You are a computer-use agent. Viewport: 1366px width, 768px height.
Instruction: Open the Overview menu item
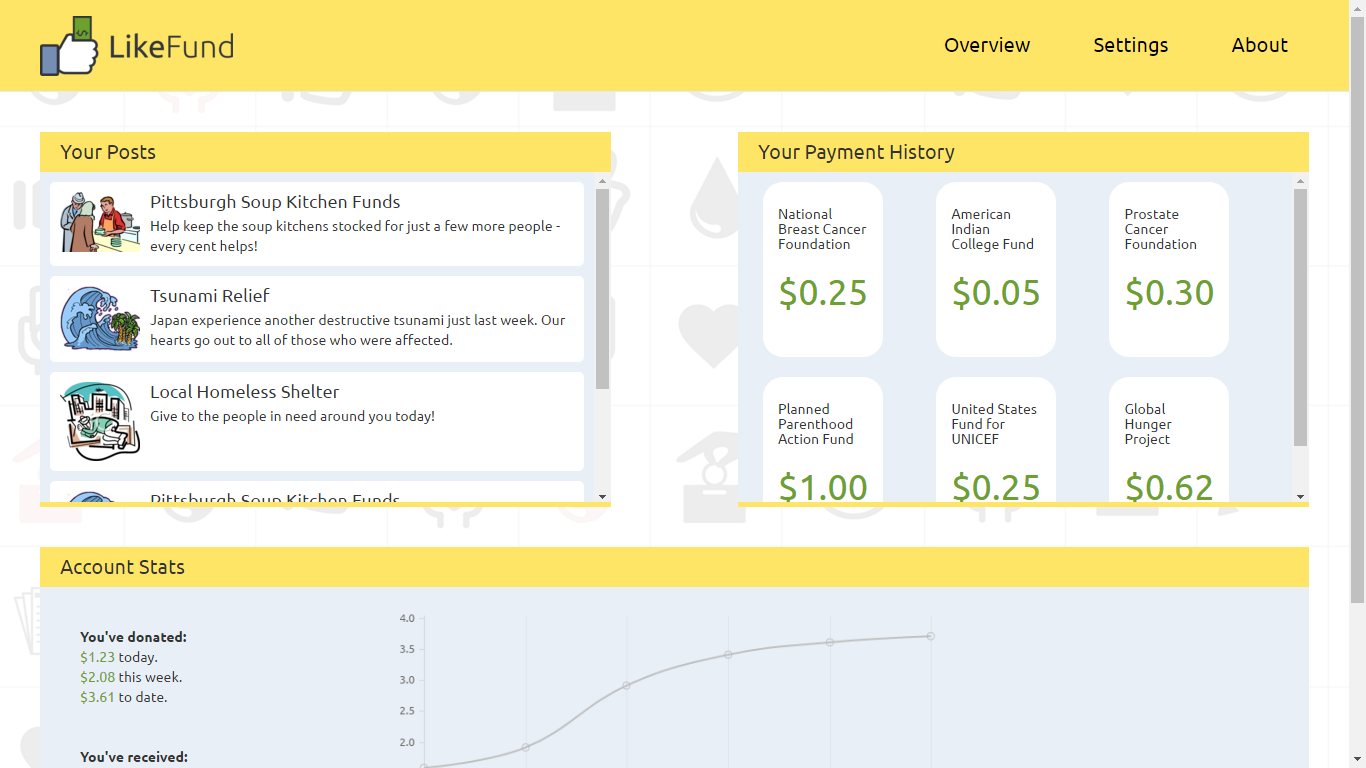click(987, 45)
